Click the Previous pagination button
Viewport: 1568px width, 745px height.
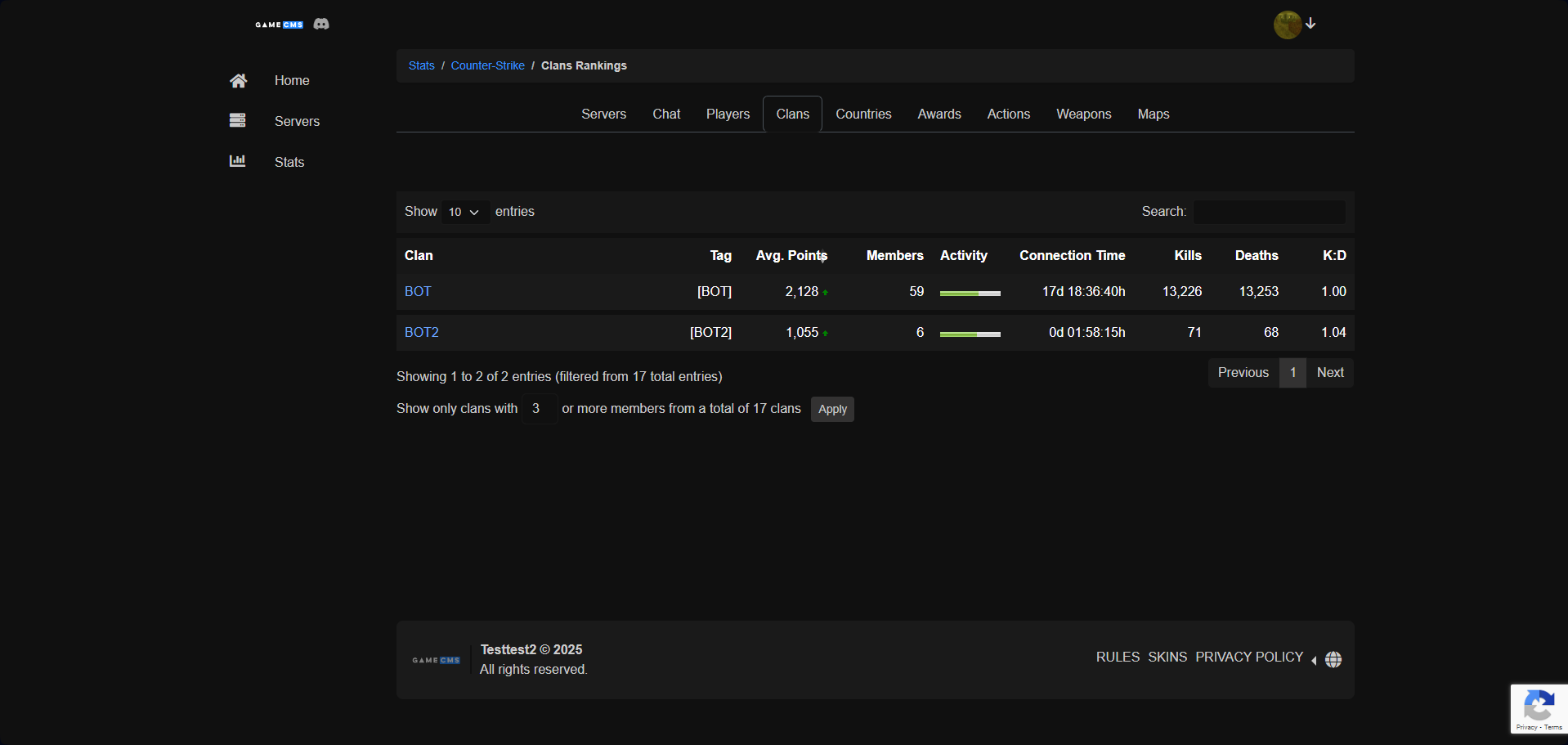point(1243,372)
